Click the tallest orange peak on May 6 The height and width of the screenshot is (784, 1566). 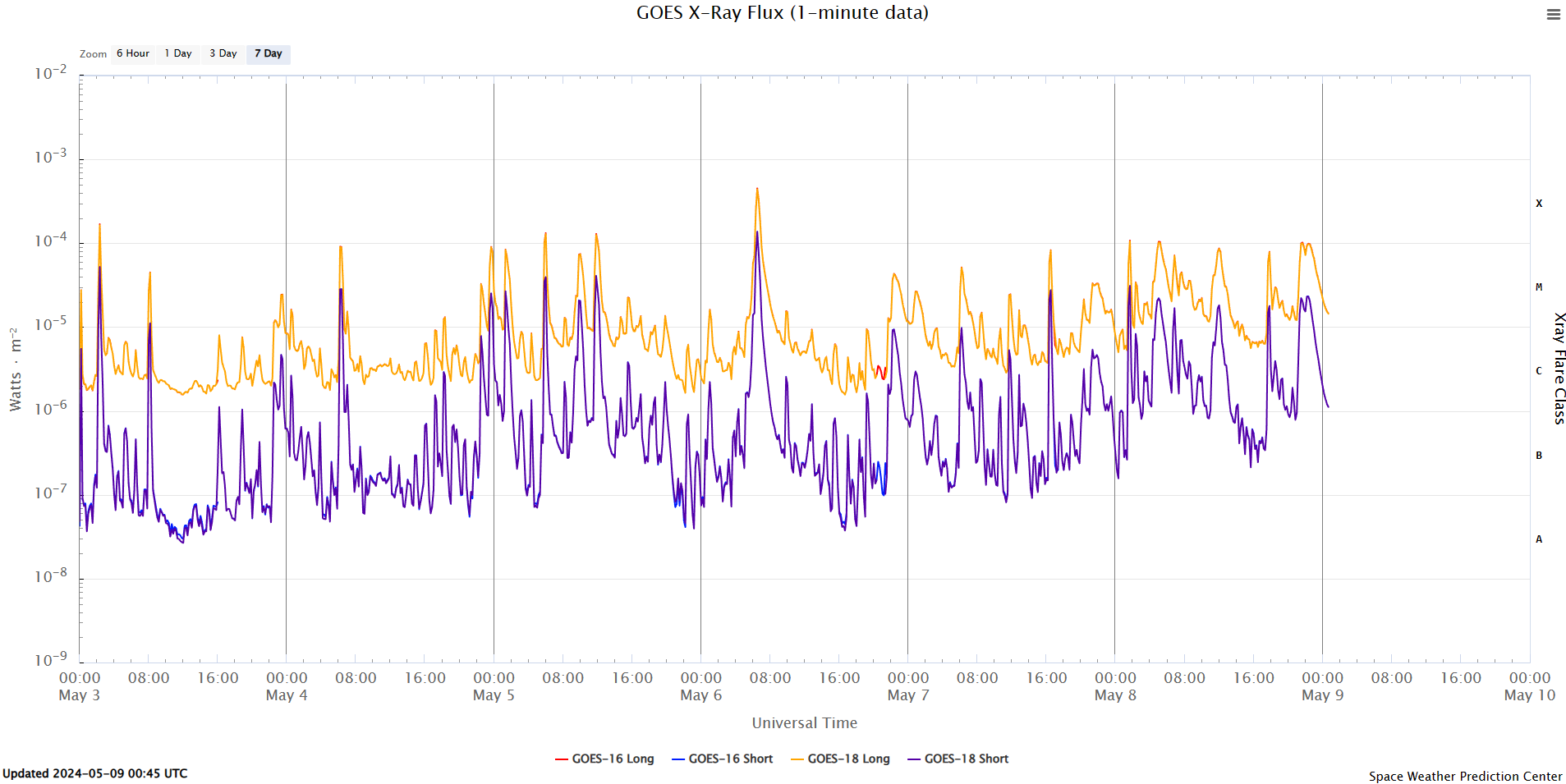point(757,190)
